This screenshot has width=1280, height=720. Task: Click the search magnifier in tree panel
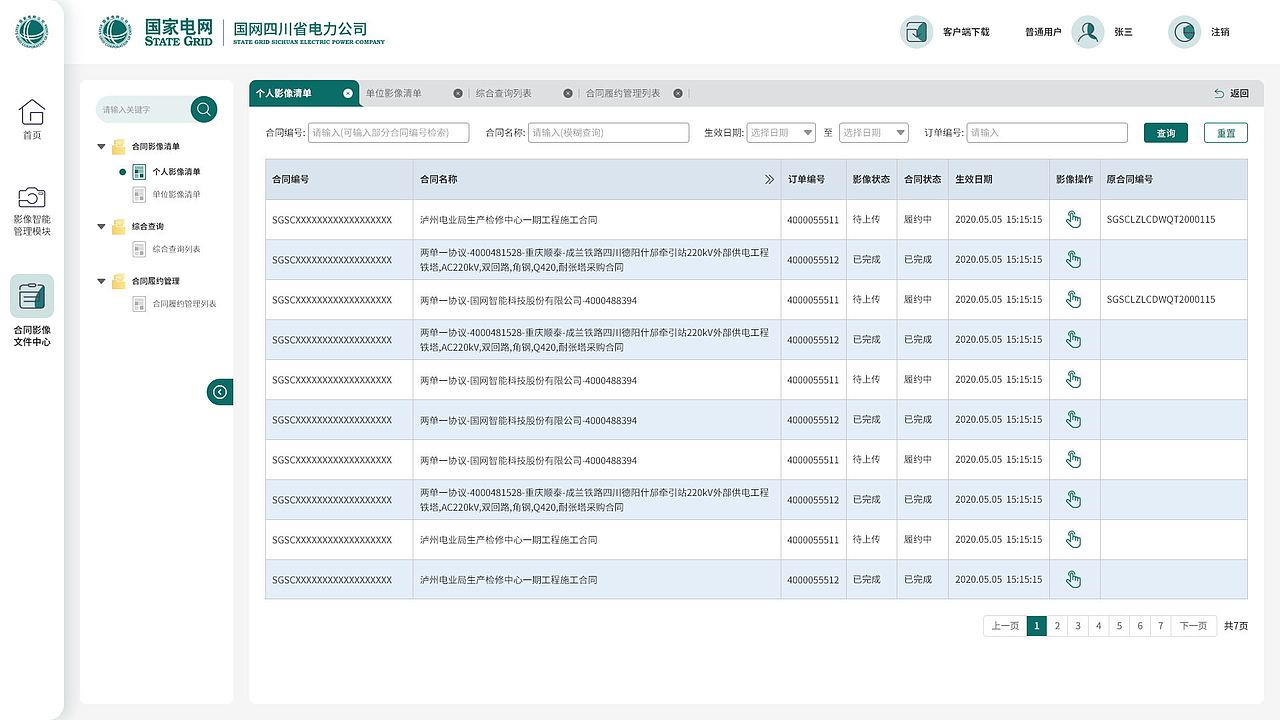tap(204, 109)
